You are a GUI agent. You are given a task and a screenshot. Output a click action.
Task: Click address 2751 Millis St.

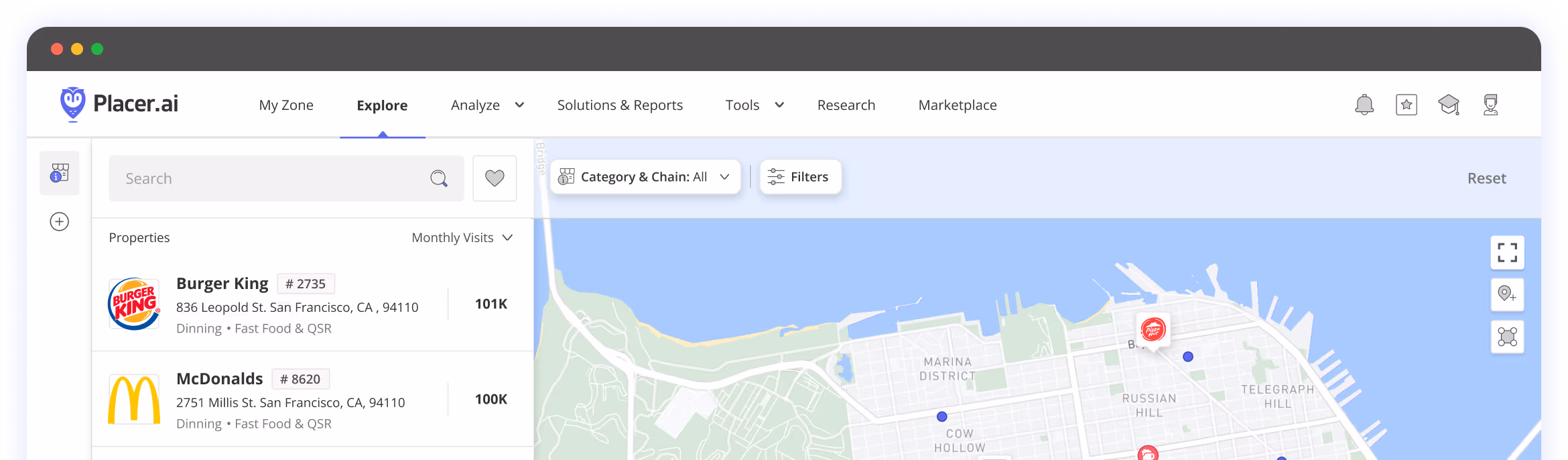coord(291,402)
